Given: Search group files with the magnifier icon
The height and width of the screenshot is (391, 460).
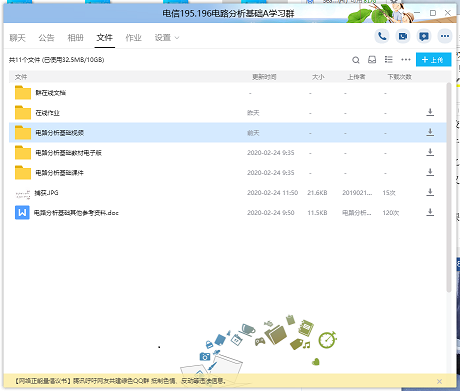Looking at the screenshot, I should click(356, 60).
